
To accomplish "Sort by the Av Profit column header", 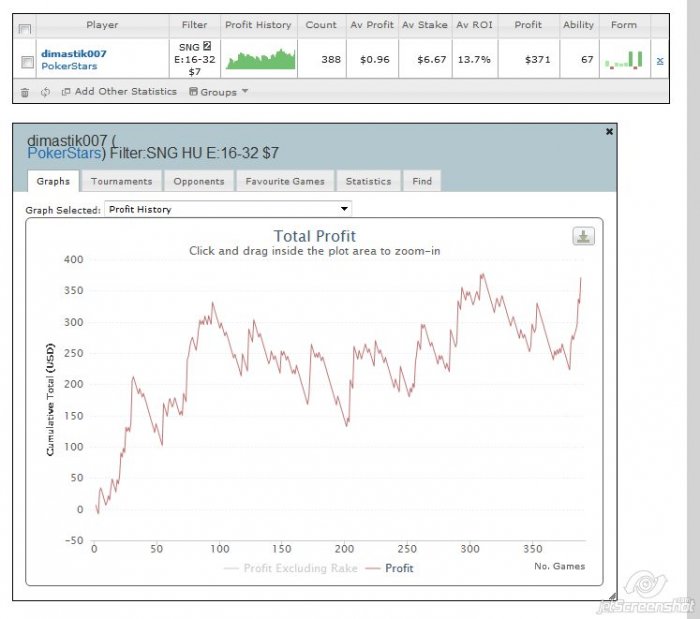I will (372, 25).
